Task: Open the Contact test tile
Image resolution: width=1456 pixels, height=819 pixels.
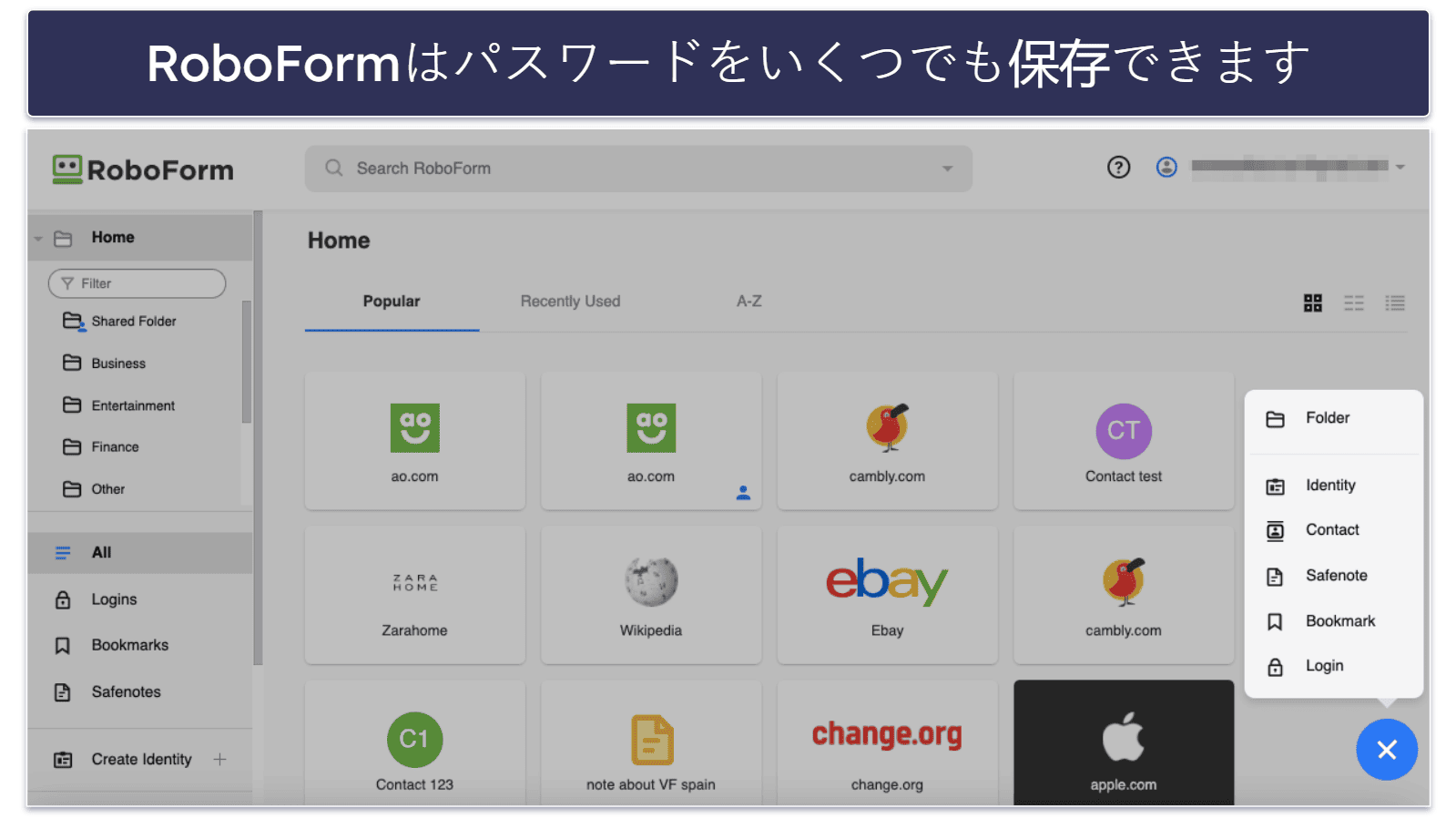Action: 1124,441
